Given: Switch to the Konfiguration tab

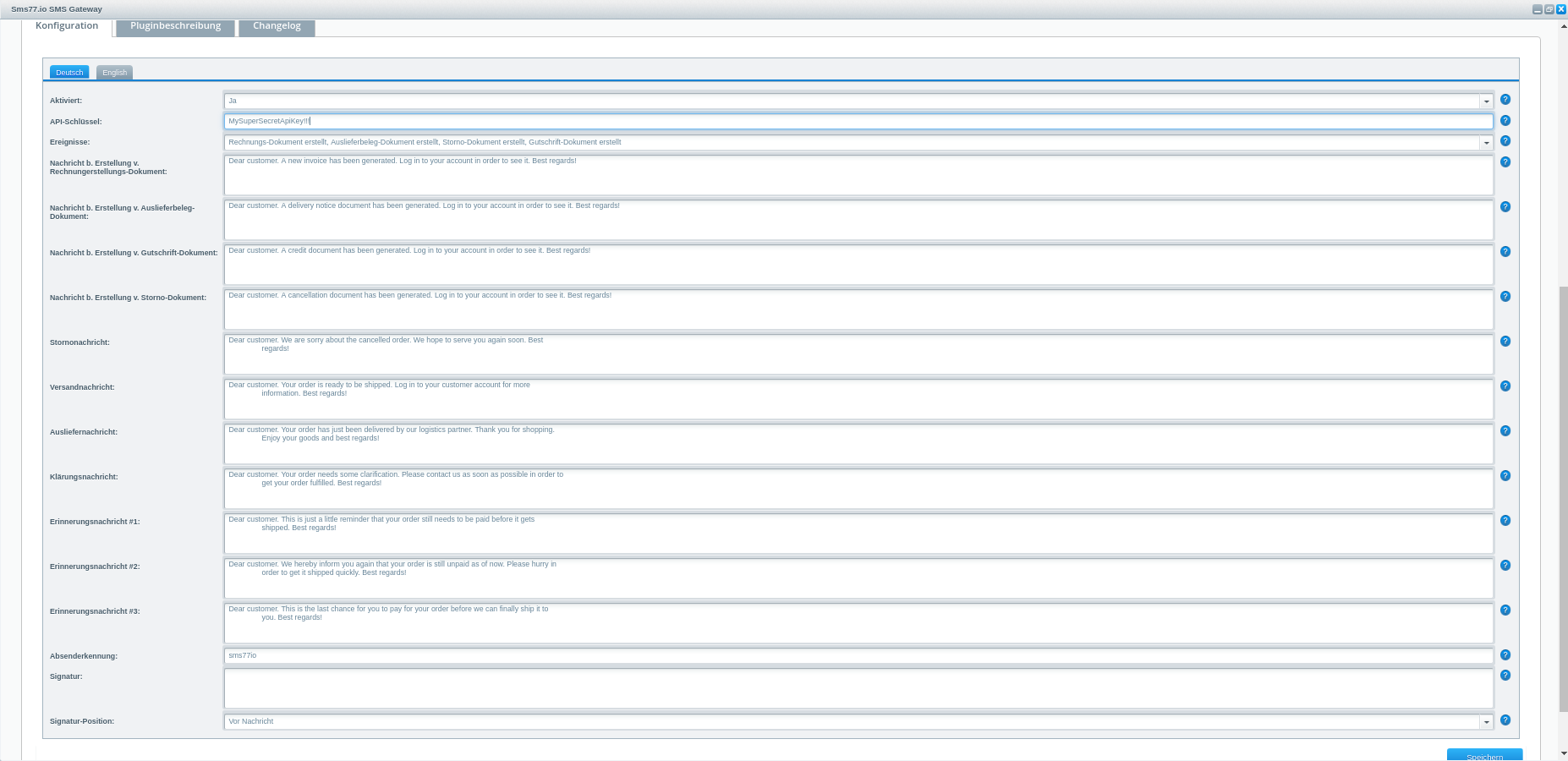Looking at the screenshot, I should click(67, 26).
